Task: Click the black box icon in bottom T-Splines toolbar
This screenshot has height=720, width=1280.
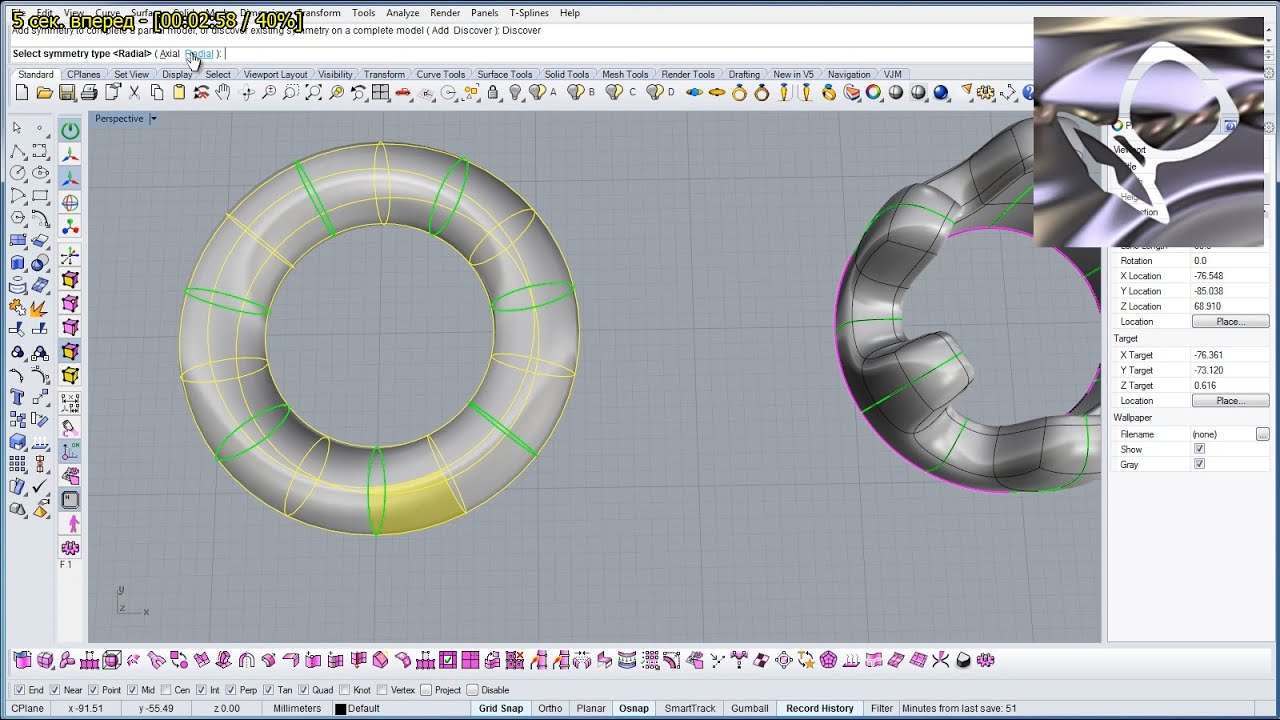Action: [964, 660]
